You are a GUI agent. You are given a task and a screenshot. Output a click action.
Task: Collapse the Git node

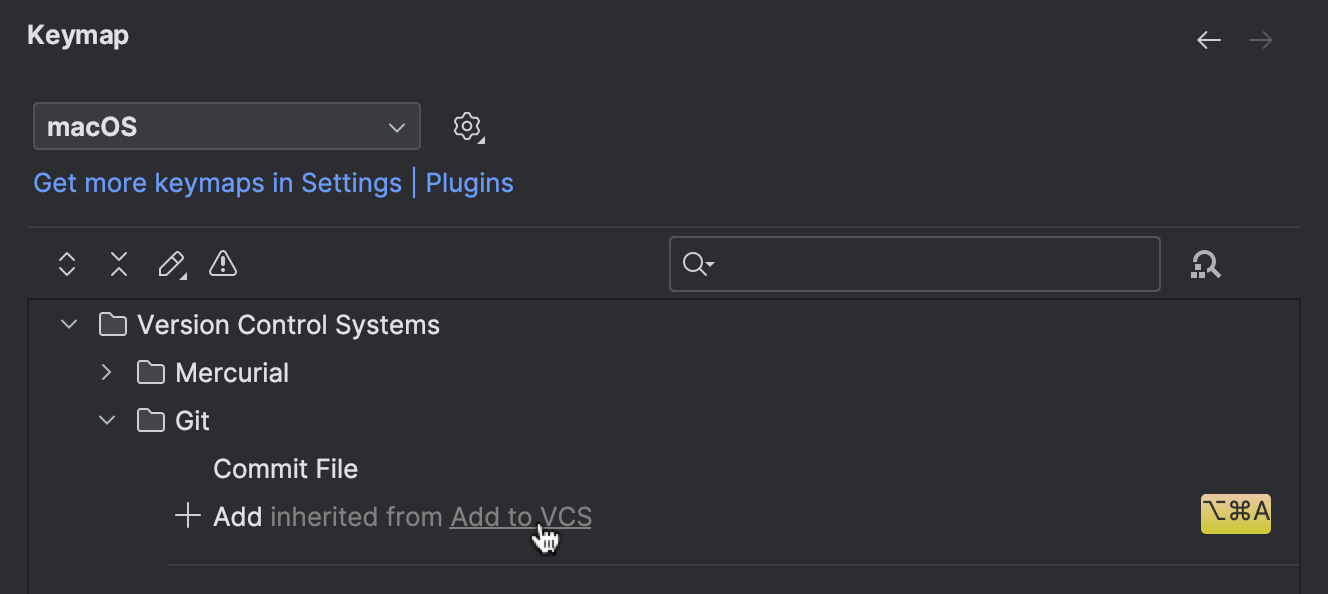(x=107, y=420)
